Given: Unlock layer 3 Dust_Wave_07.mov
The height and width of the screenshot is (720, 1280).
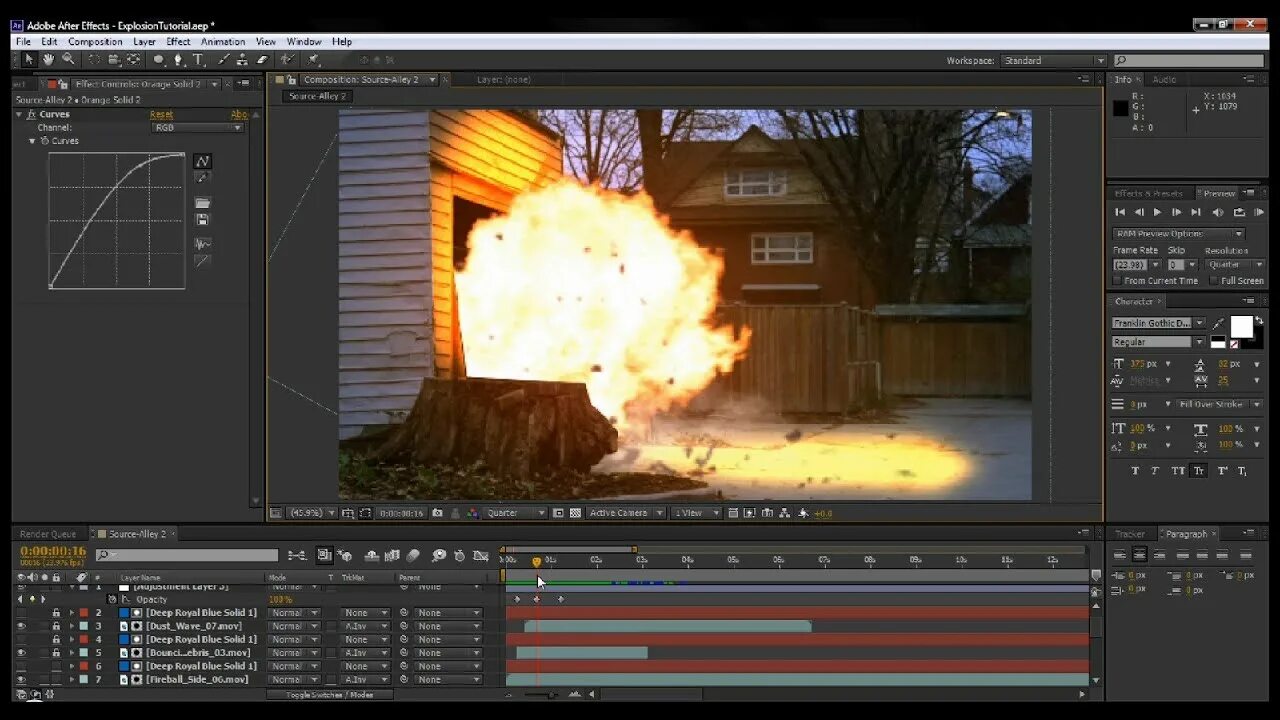Looking at the screenshot, I should [x=56, y=626].
